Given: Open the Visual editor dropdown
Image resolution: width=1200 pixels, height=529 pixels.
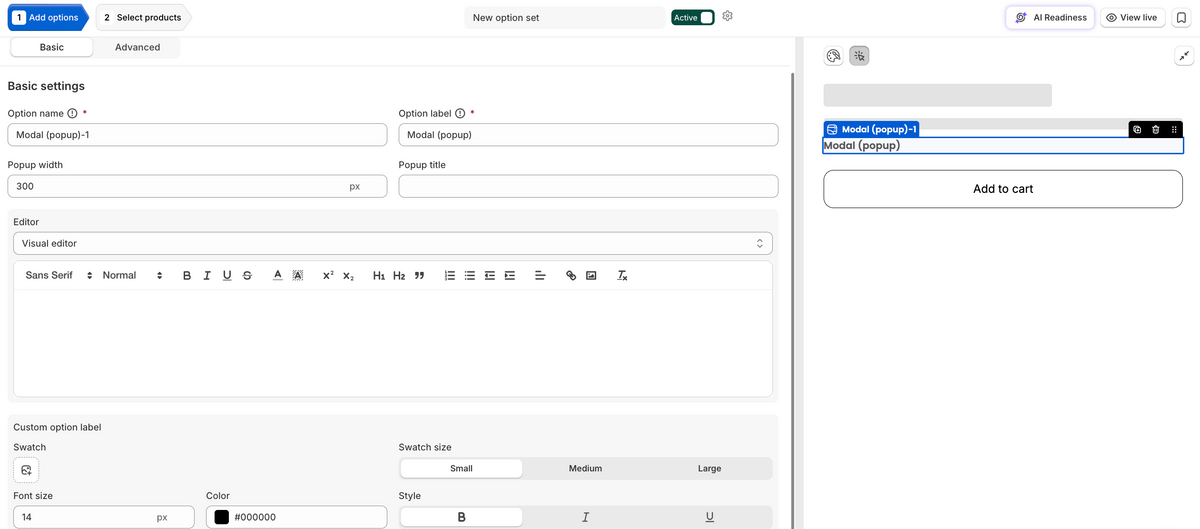Looking at the screenshot, I should pyautogui.click(x=393, y=243).
